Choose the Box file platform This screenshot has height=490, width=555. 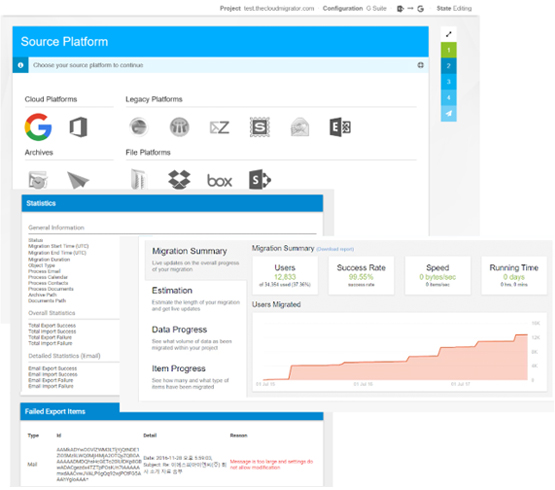(219, 181)
